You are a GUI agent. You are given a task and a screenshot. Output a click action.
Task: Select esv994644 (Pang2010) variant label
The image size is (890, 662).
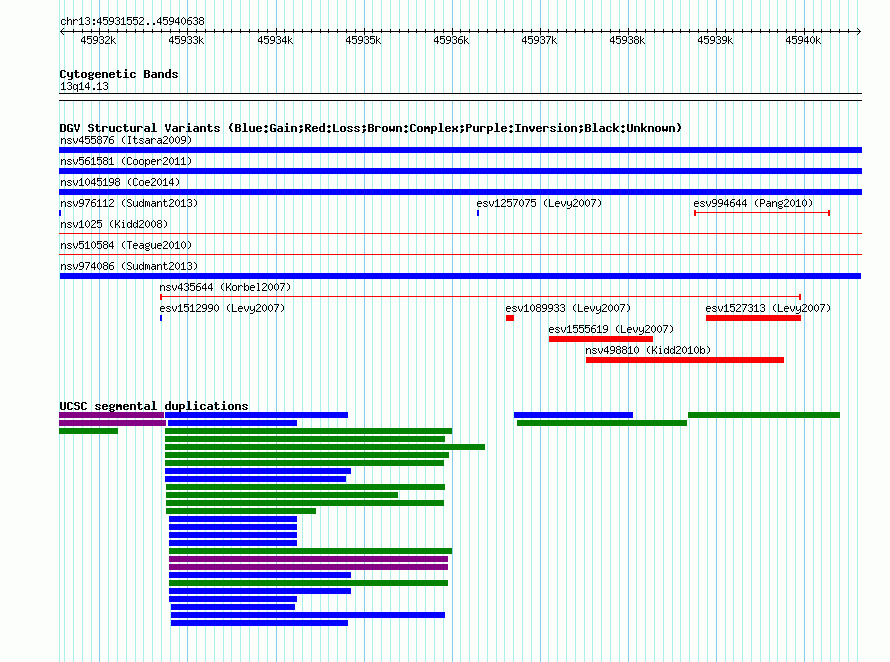click(x=753, y=203)
